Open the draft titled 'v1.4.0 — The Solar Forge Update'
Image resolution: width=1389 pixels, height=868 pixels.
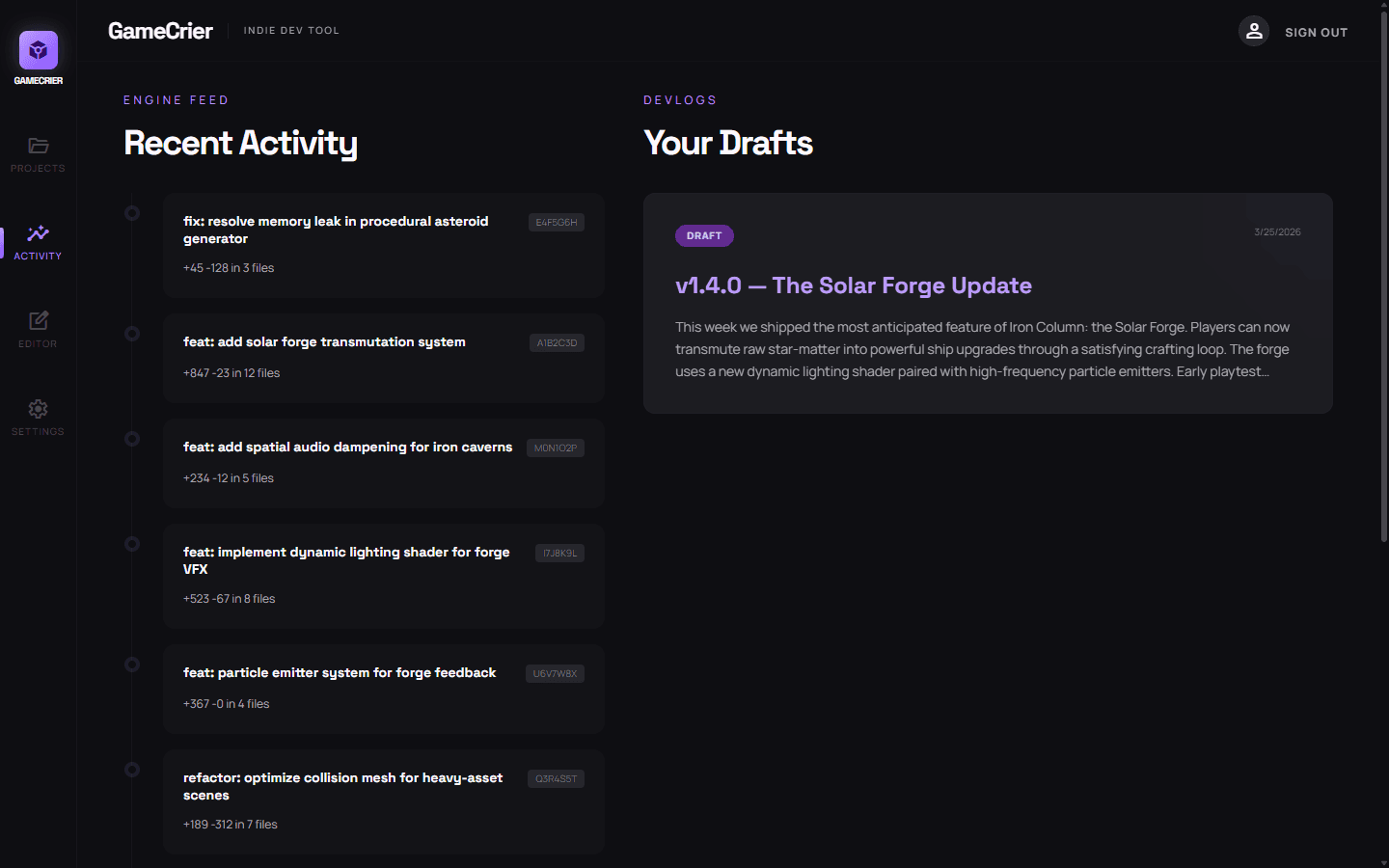point(853,285)
